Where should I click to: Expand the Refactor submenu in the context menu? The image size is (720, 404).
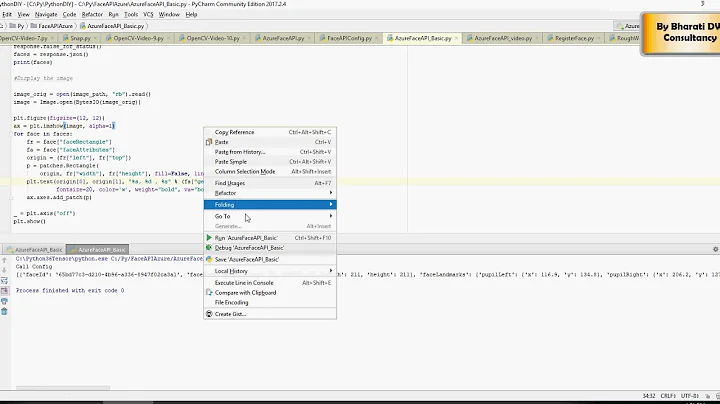tap(270, 193)
